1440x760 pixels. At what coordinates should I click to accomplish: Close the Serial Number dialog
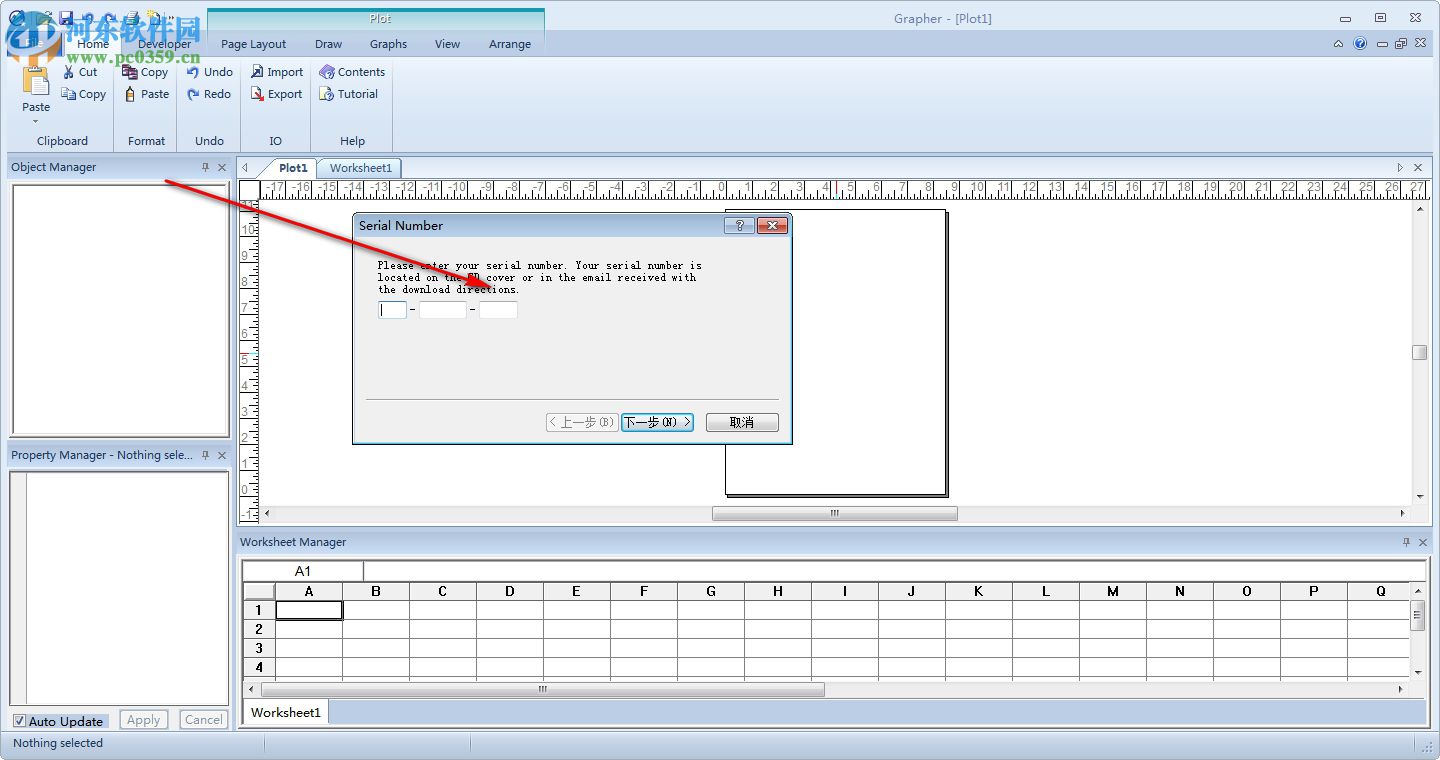[x=772, y=226]
